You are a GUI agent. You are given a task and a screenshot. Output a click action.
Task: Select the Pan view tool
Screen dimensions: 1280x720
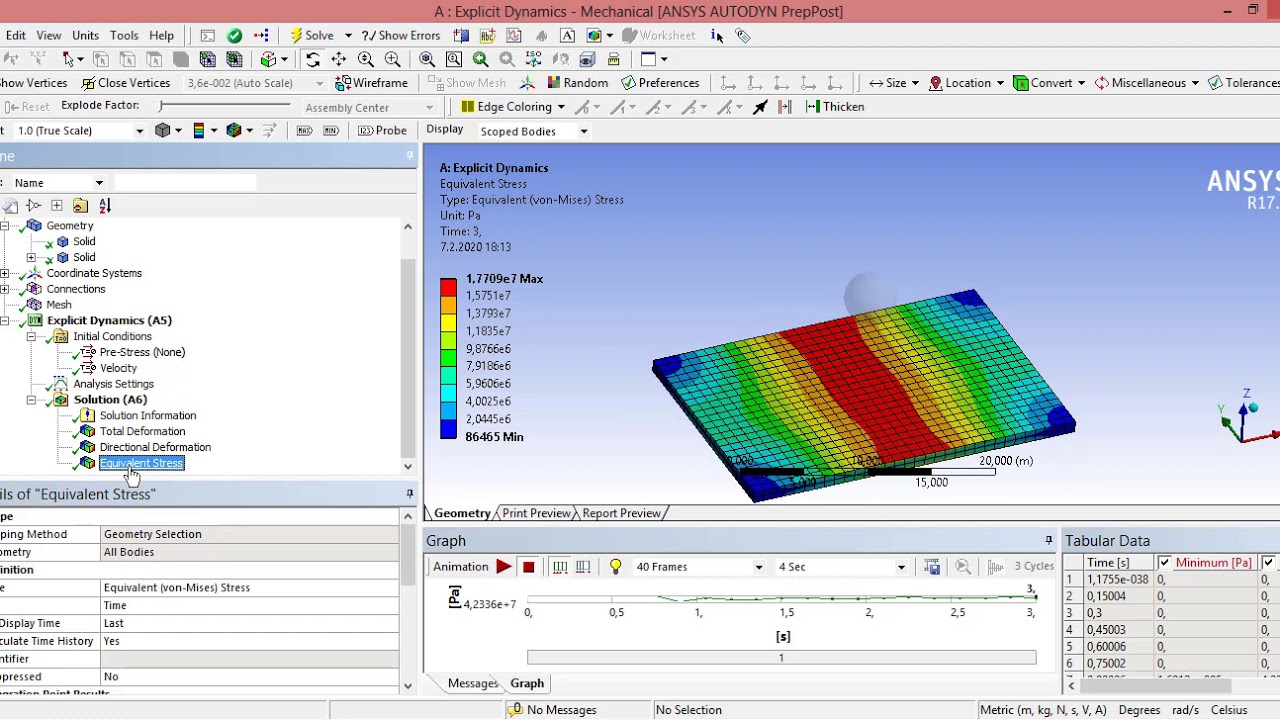tap(339, 59)
